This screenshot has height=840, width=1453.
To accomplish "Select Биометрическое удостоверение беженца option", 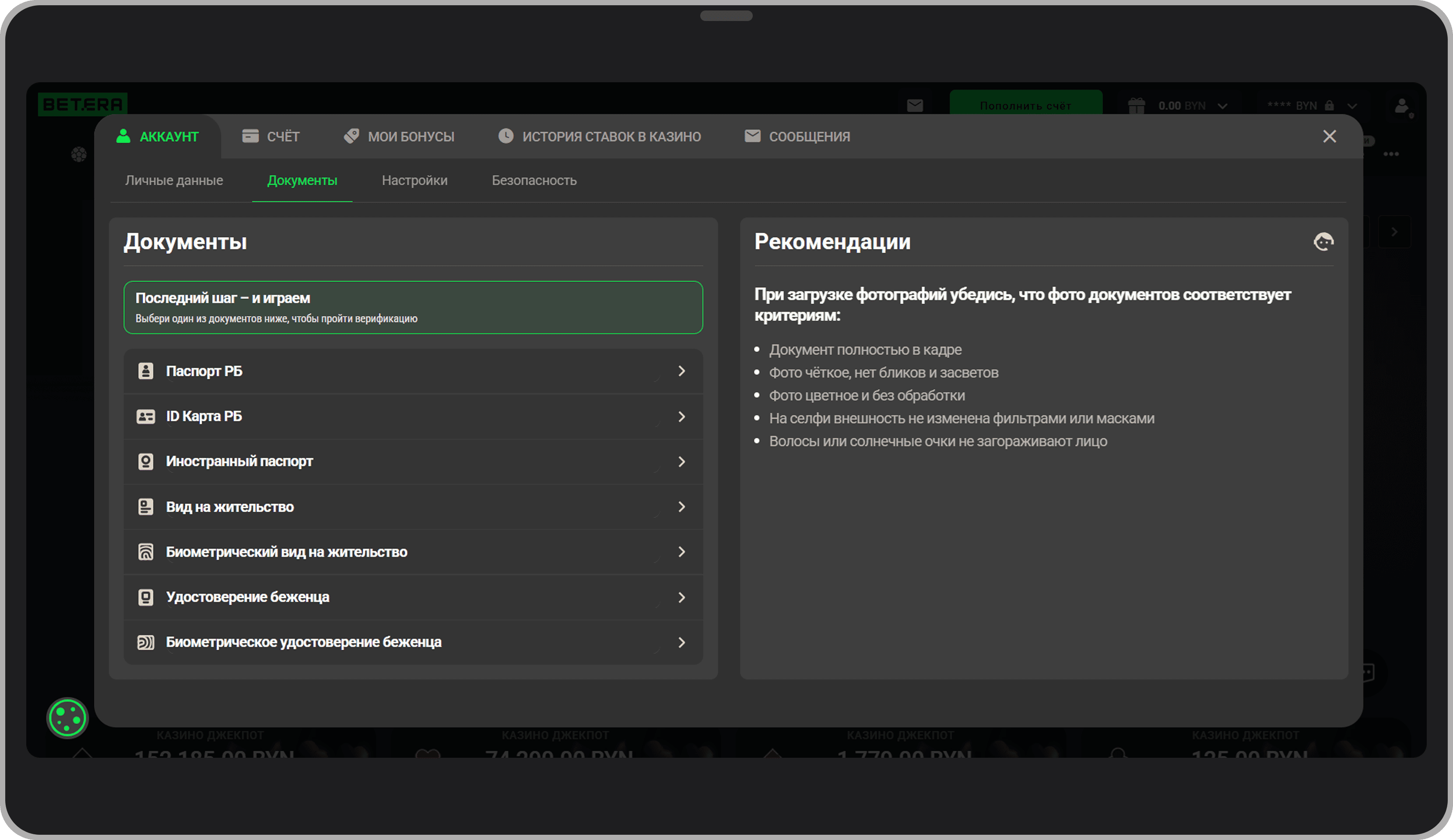I will point(303,642).
